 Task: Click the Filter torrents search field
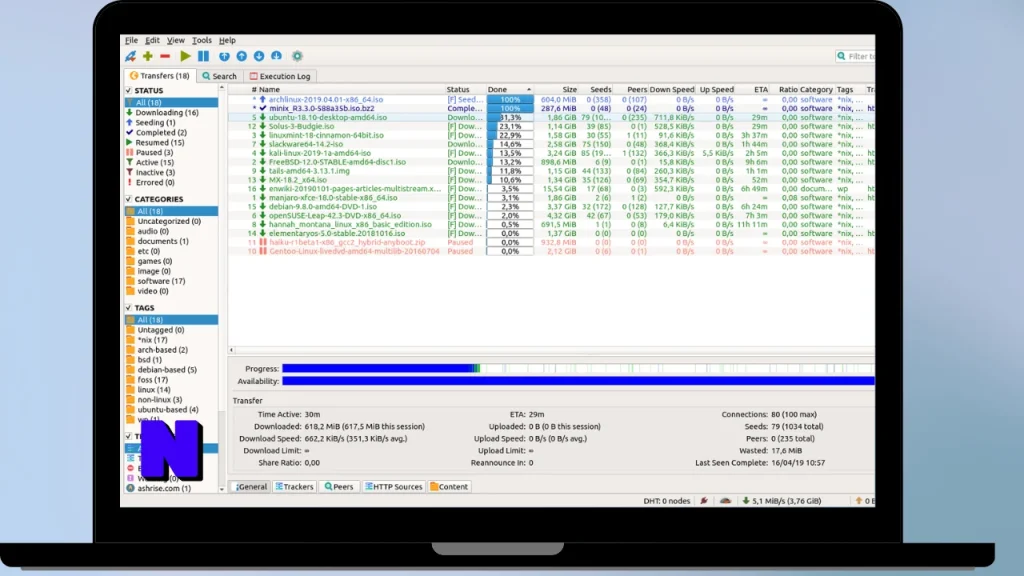click(x=856, y=57)
